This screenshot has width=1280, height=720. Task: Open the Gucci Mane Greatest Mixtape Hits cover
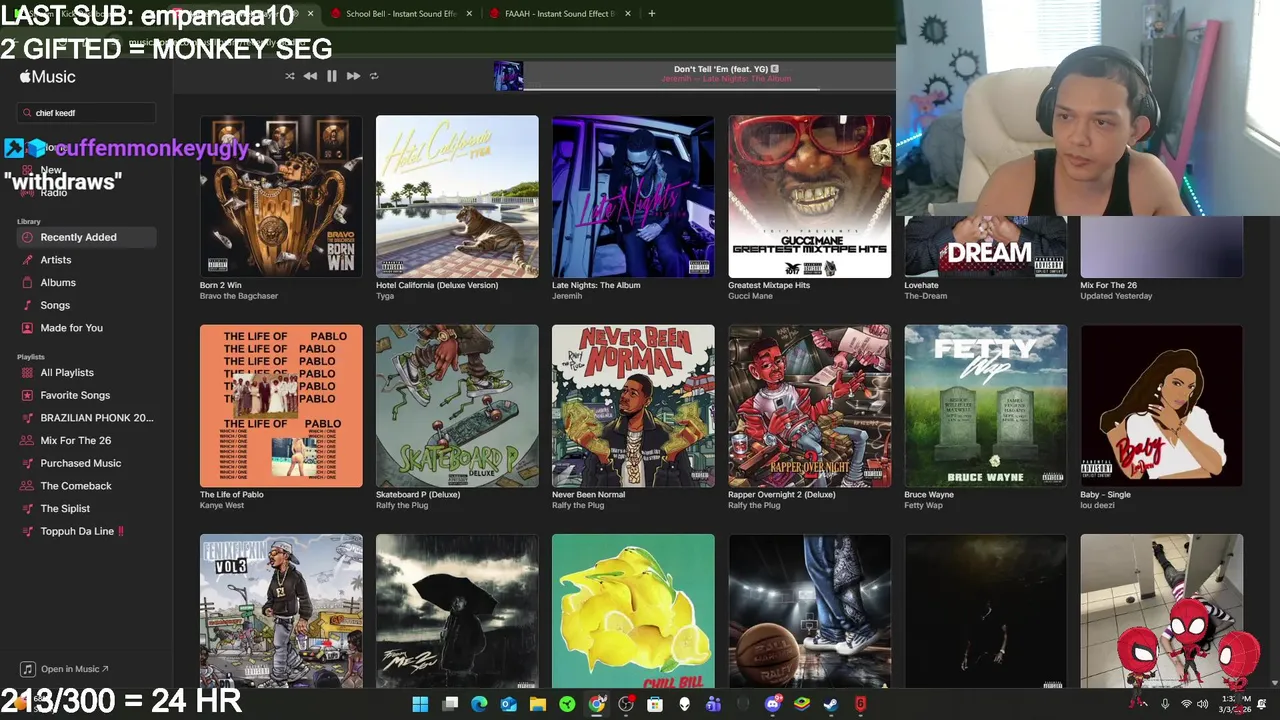pos(810,196)
